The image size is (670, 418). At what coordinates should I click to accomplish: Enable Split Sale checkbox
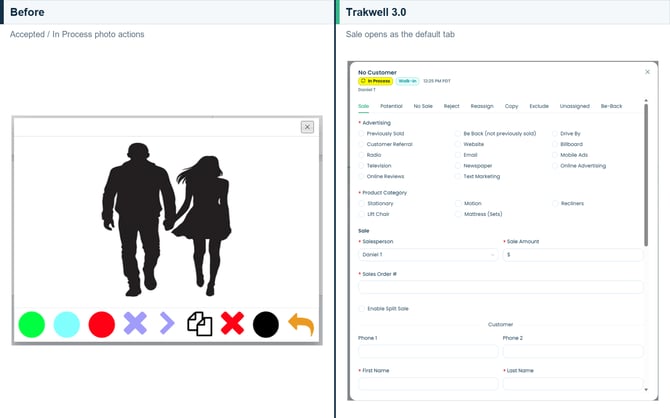coord(362,309)
